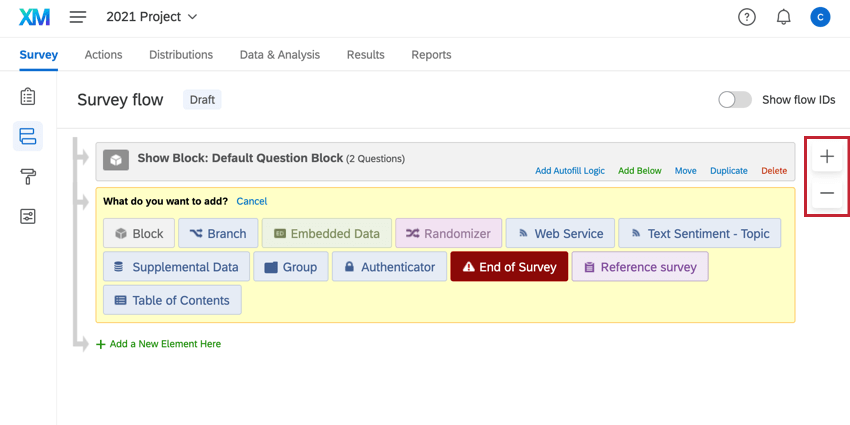Insert an End of Survey element
This screenshot has width=850, height=425.
[x=509, y=267]
